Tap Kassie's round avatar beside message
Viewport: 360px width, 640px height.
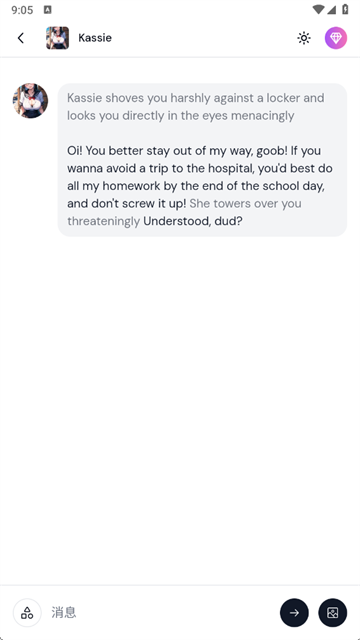30,101
